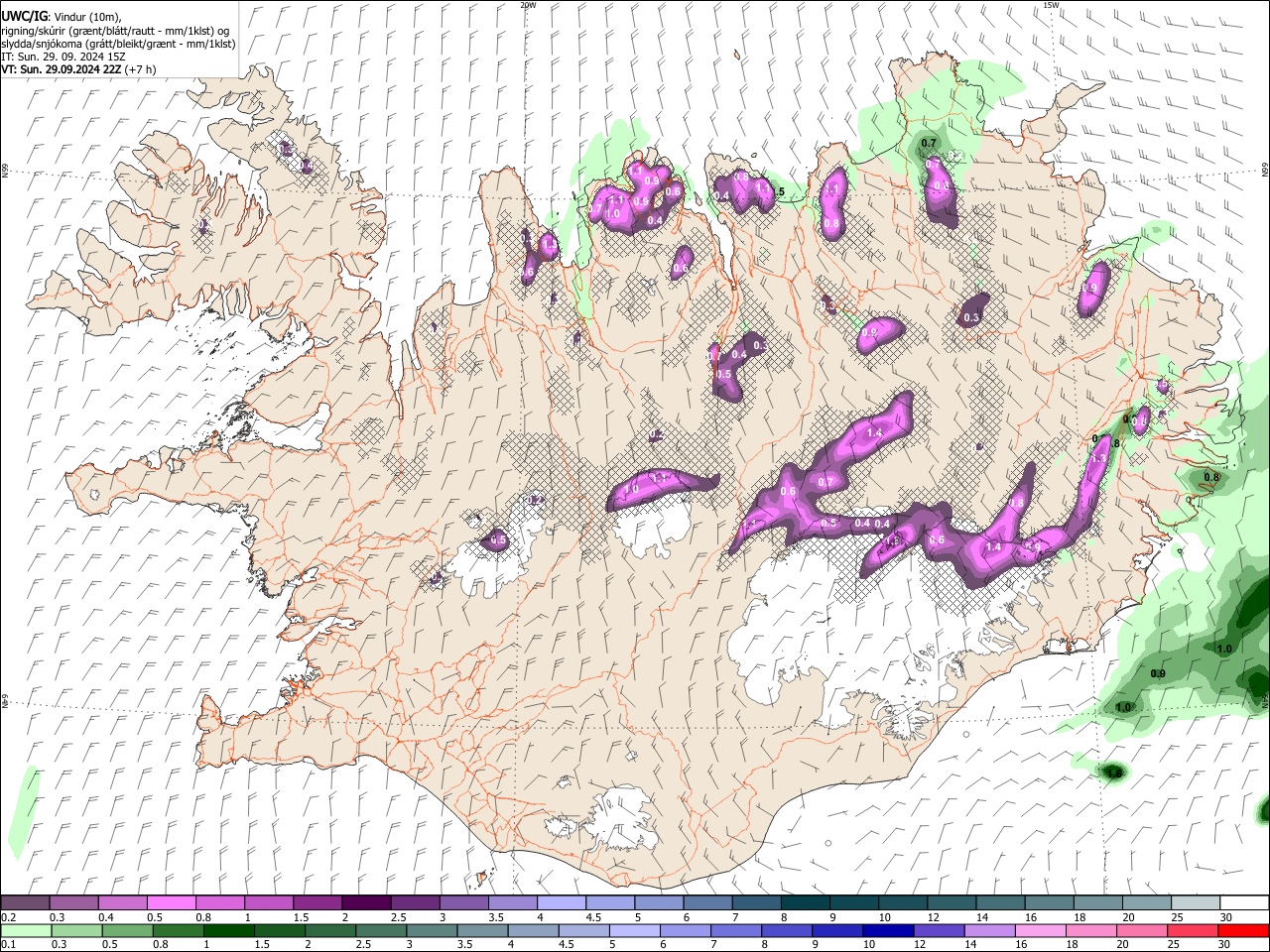Screen dimensions: 1270x952
Task: Click the bright red 30 swatch in lower legend row
Action: pyautogui.click(x=1243, y=930)
